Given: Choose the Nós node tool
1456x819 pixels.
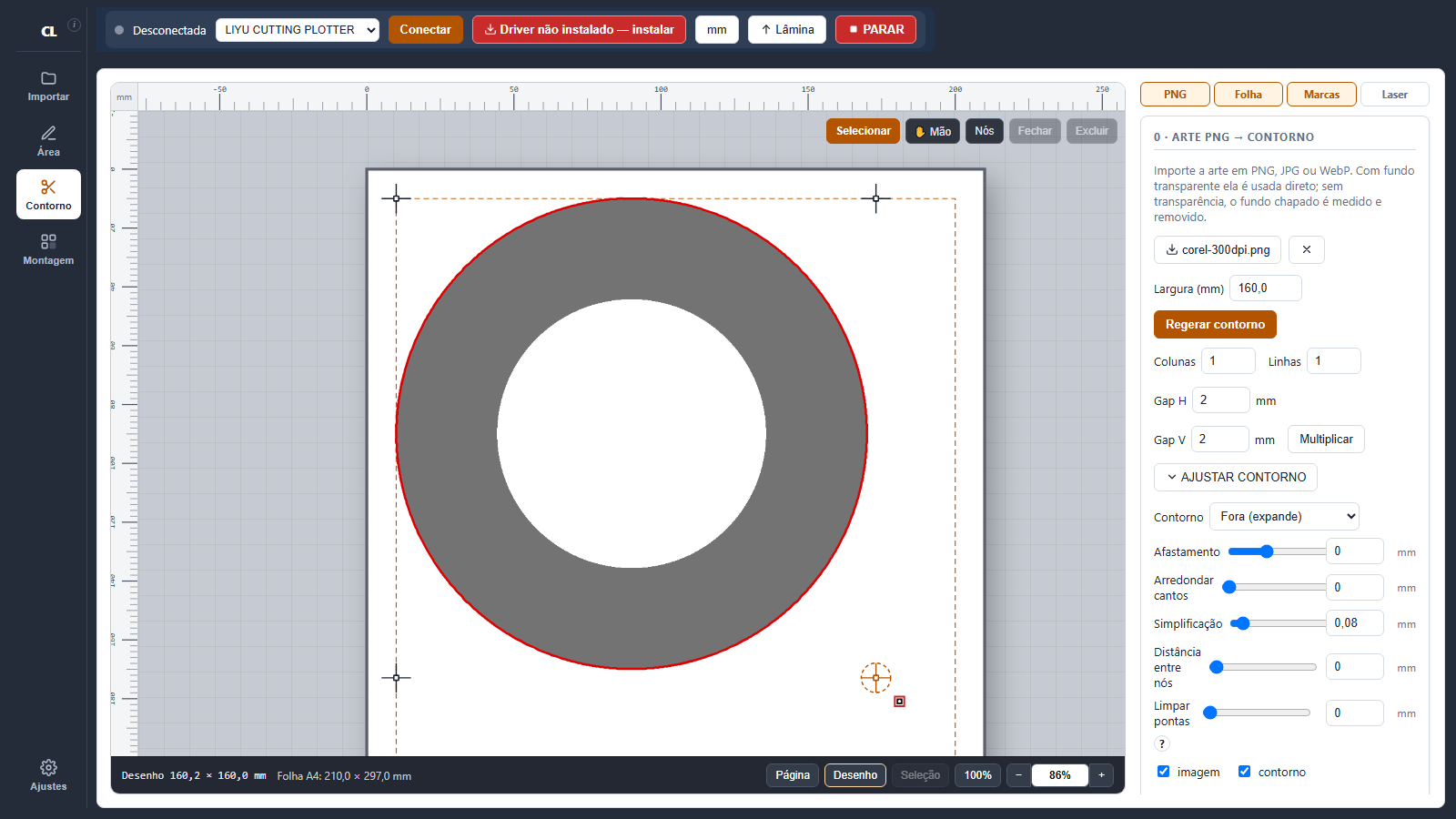Looking at the screenshot, I should click(984, 131).
